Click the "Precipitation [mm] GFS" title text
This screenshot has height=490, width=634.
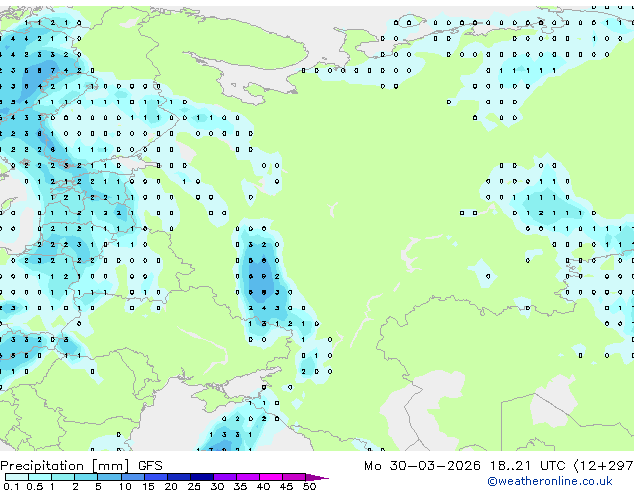(81, 466)
